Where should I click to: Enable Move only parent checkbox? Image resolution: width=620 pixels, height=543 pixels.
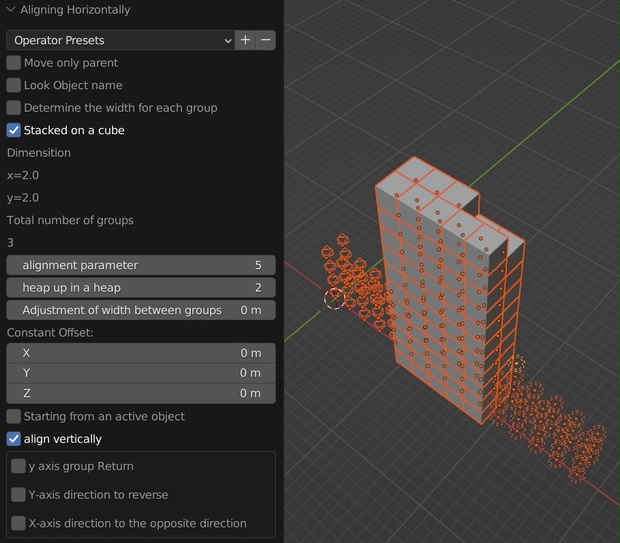point(14,62)
